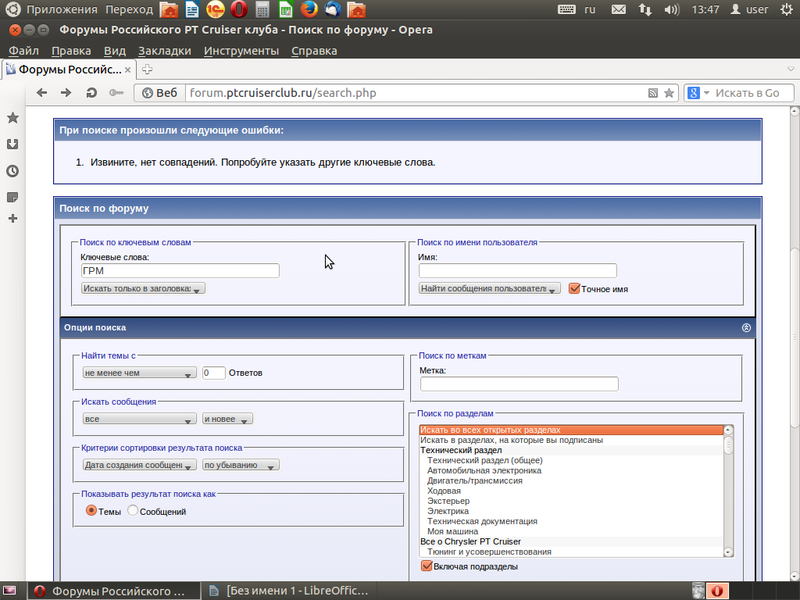
Task: Open the Переход panel menu
Action: 129,9
